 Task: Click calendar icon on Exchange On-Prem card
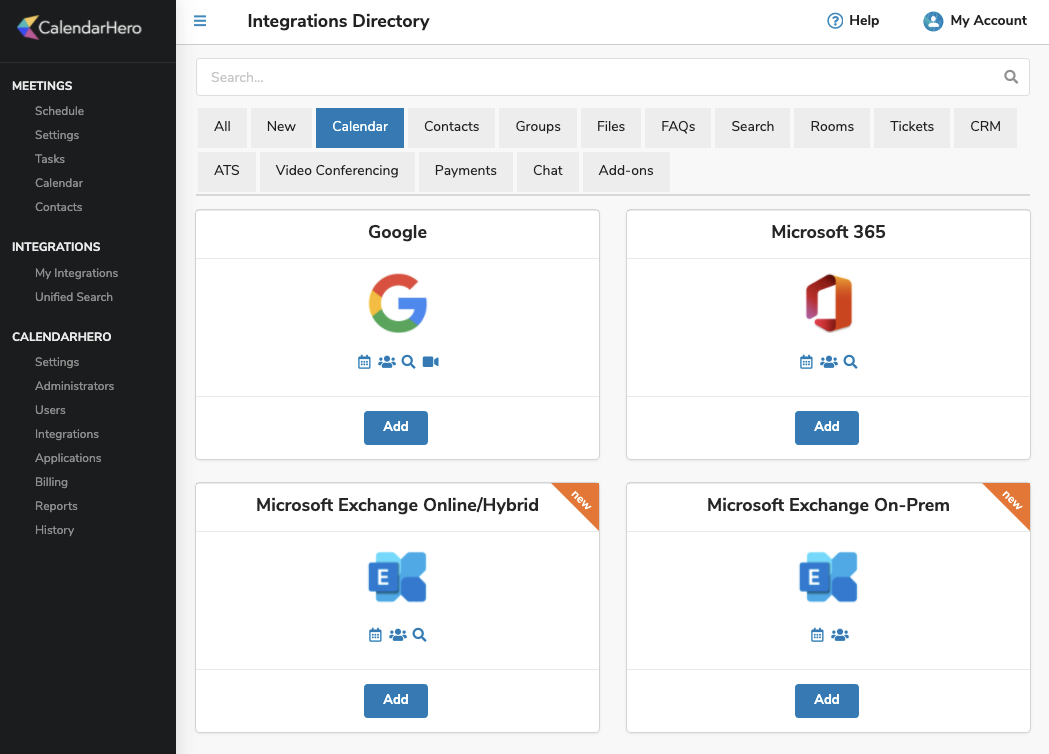[818, 635]
